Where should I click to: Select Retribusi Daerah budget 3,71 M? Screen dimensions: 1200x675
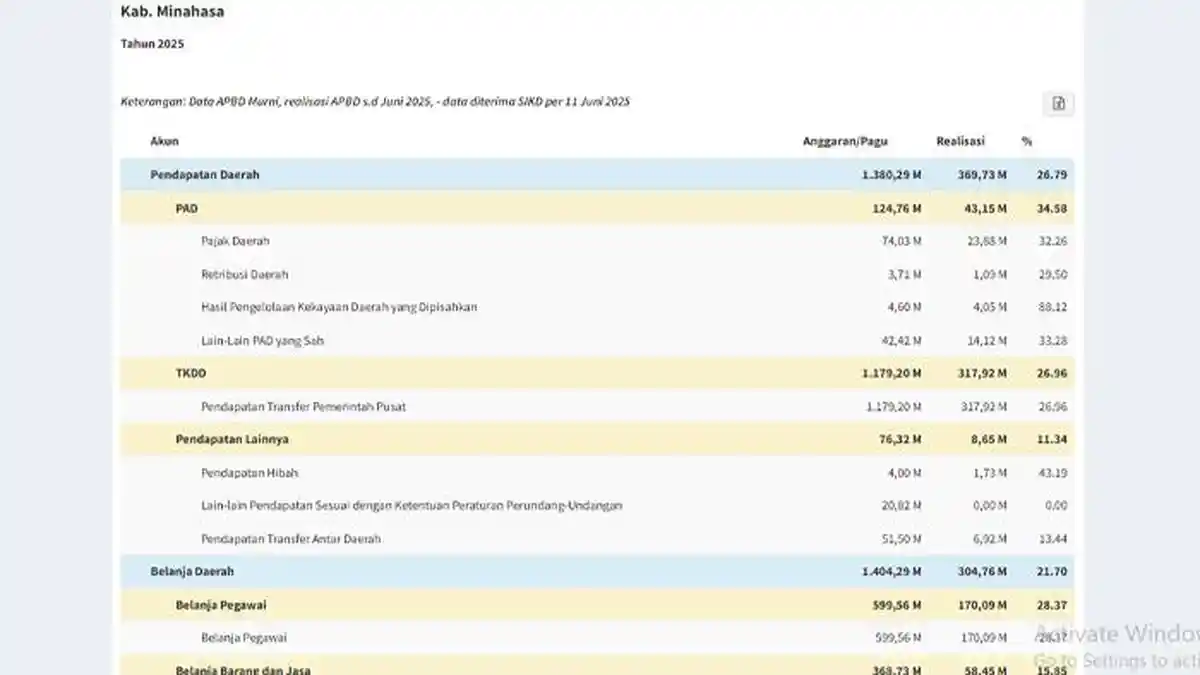click(x=904, y=274)
